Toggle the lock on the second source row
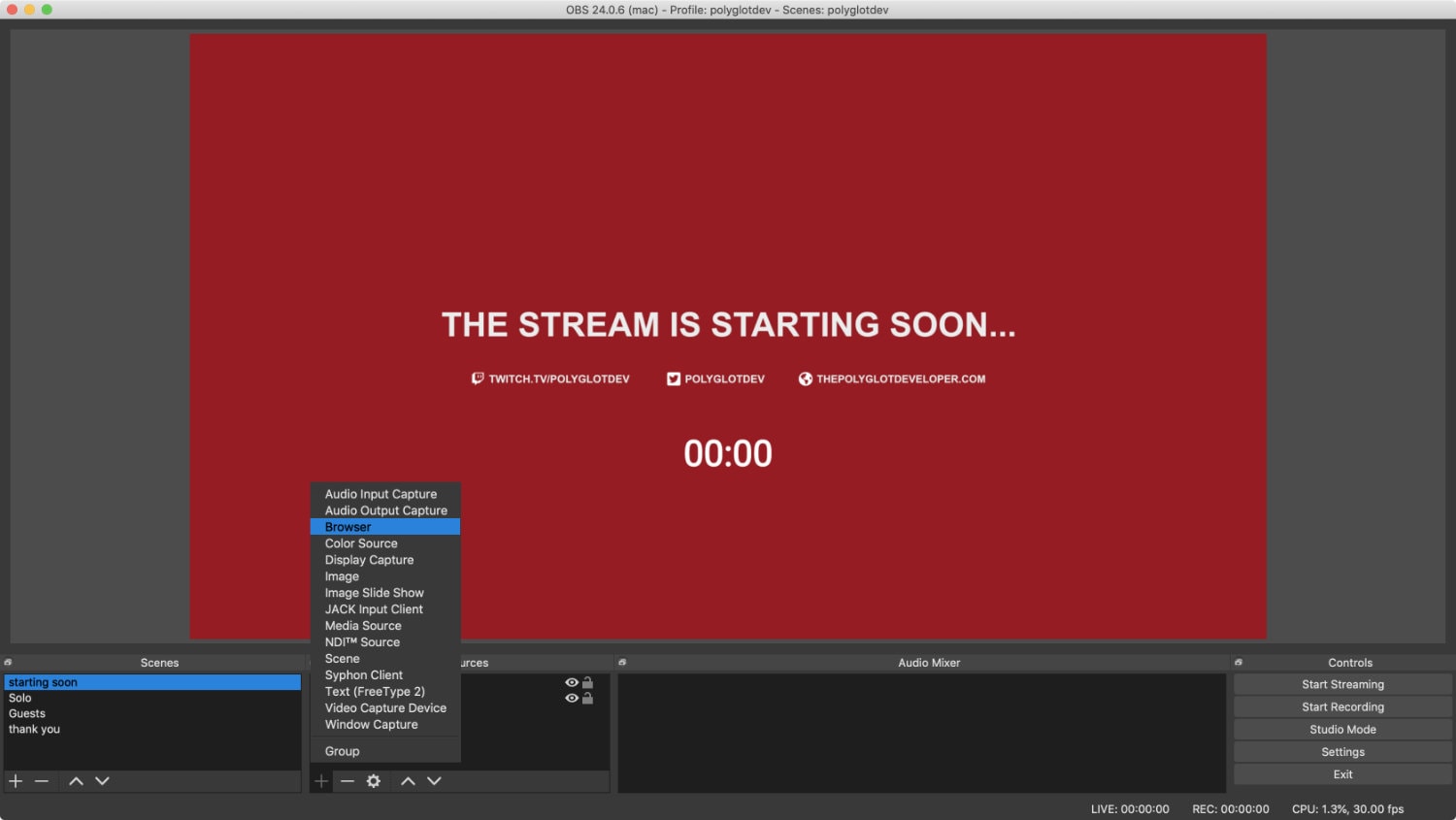This screenshot has height=820, width=1456. tap(587, 698)
